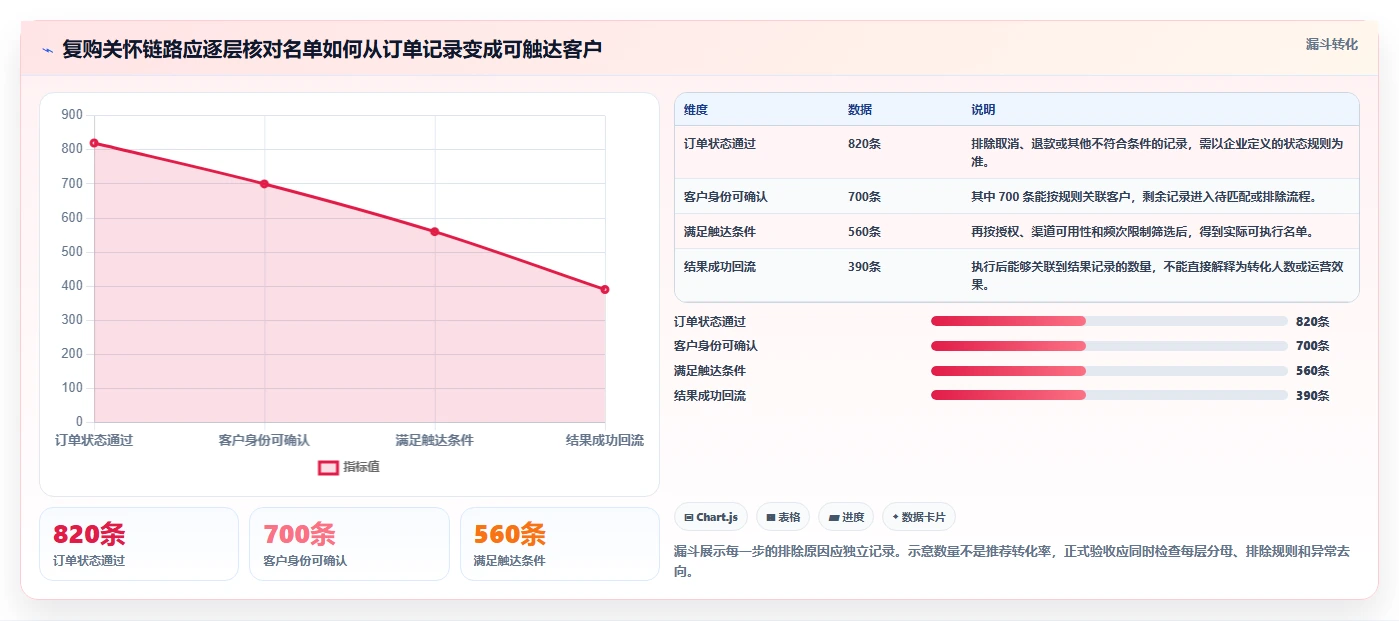Click the page title 复购关怀链路
This screenshot has height=621, width=1399.
332,50
